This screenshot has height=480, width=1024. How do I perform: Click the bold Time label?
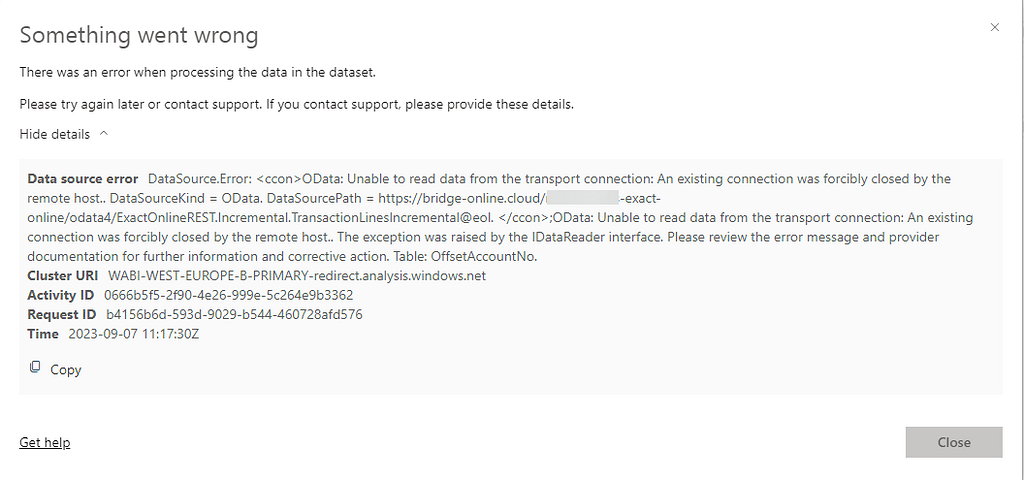43,333
